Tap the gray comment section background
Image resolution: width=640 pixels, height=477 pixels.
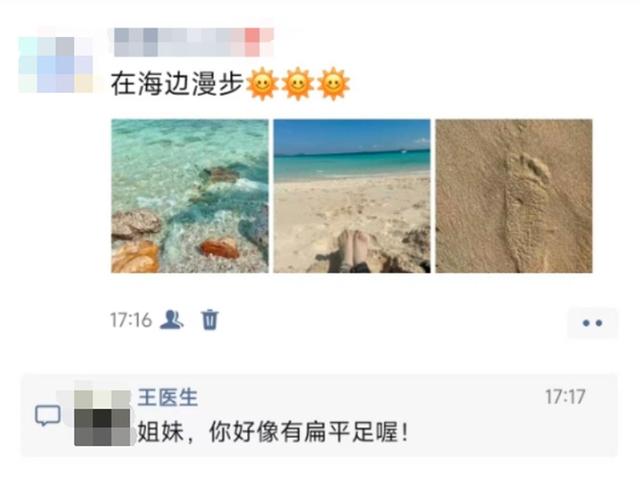(x=319, y=415)
